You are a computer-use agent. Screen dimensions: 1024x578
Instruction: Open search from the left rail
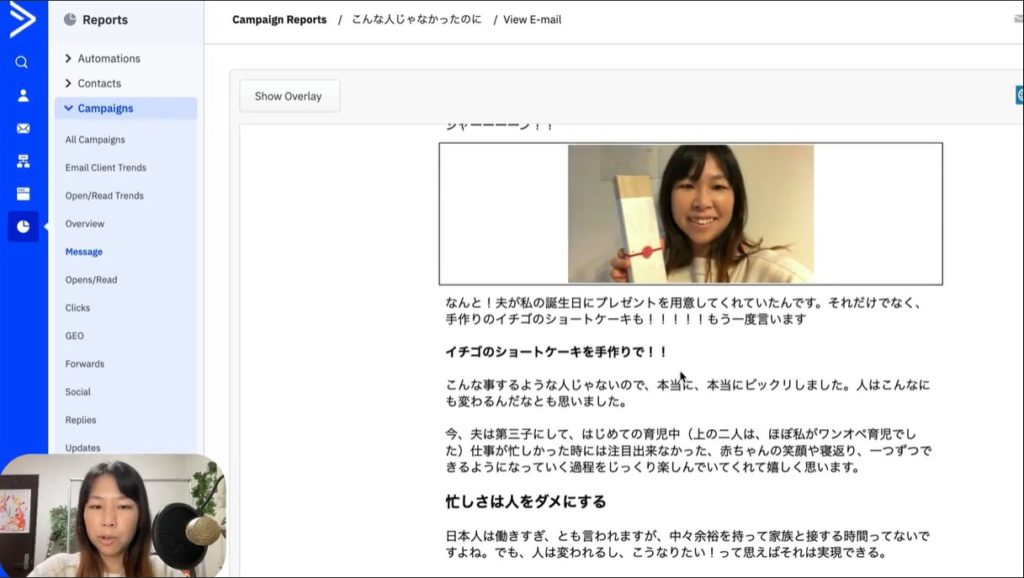point(22,62)
